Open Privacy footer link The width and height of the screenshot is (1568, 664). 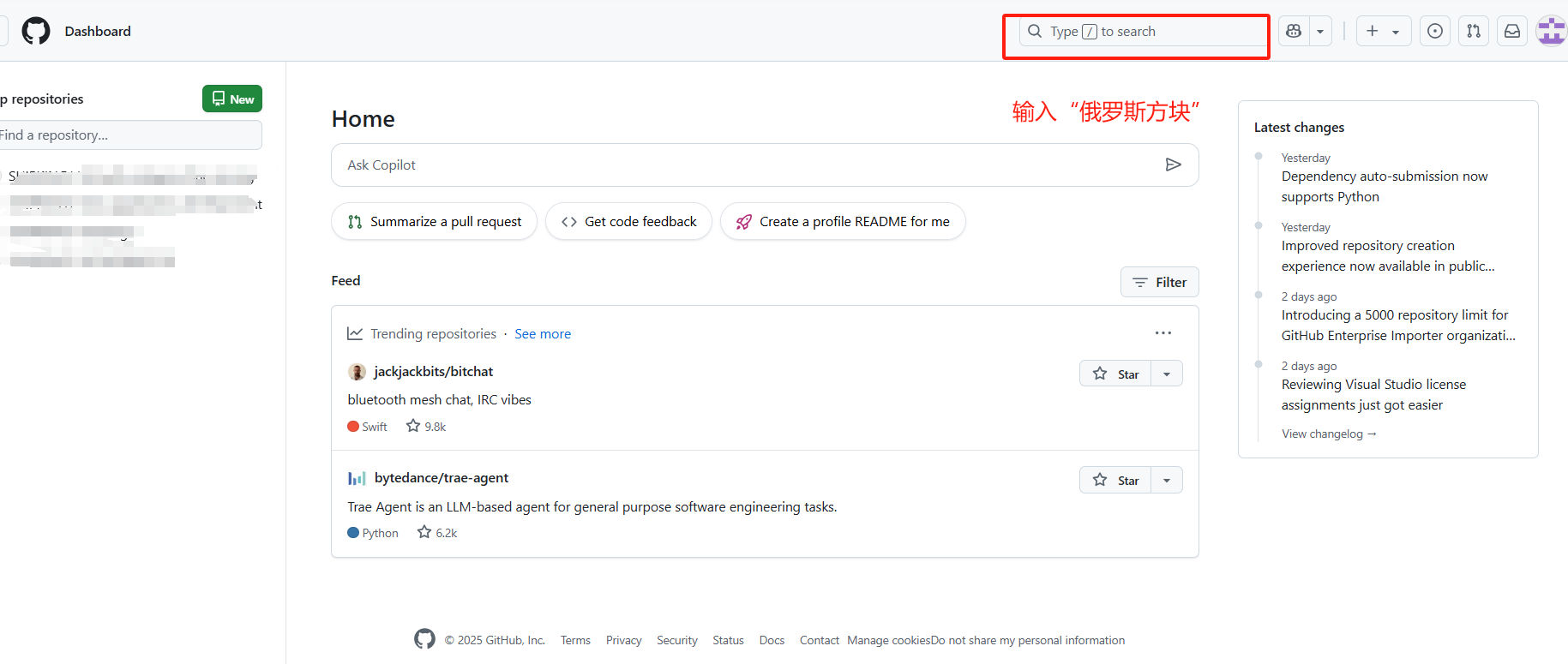point(623,640)
